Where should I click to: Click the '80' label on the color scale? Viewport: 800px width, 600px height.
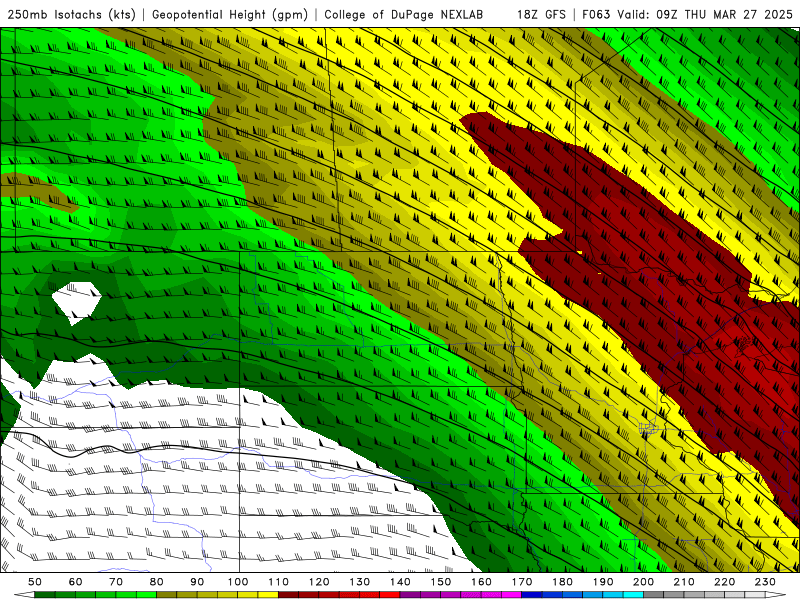pyautogui.click(x=157, y=582)
